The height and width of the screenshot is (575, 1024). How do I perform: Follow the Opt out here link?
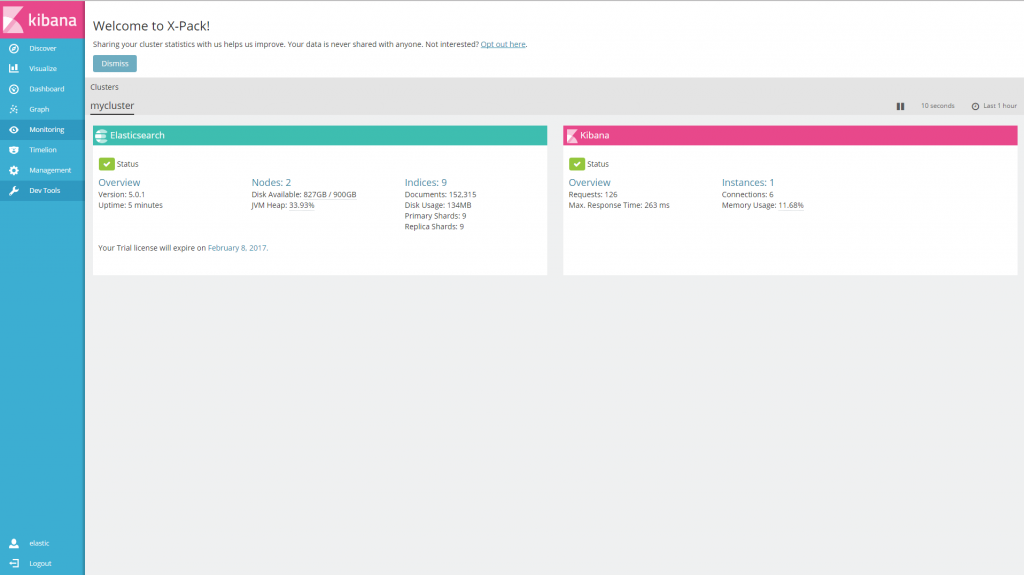coord(503,44)
